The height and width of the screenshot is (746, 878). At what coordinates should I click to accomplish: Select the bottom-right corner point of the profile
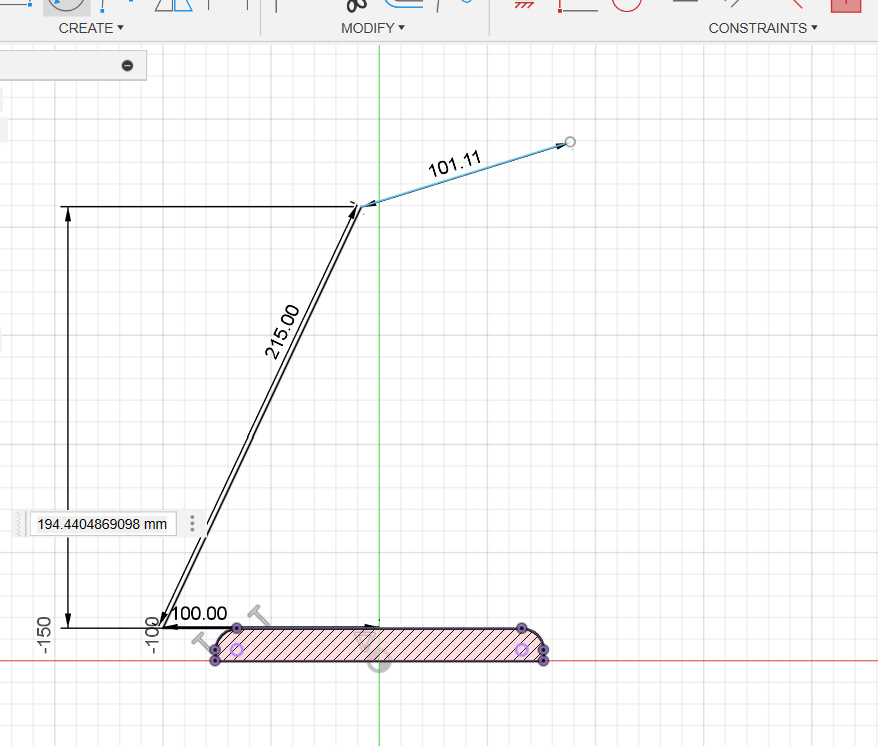point(543,660)
